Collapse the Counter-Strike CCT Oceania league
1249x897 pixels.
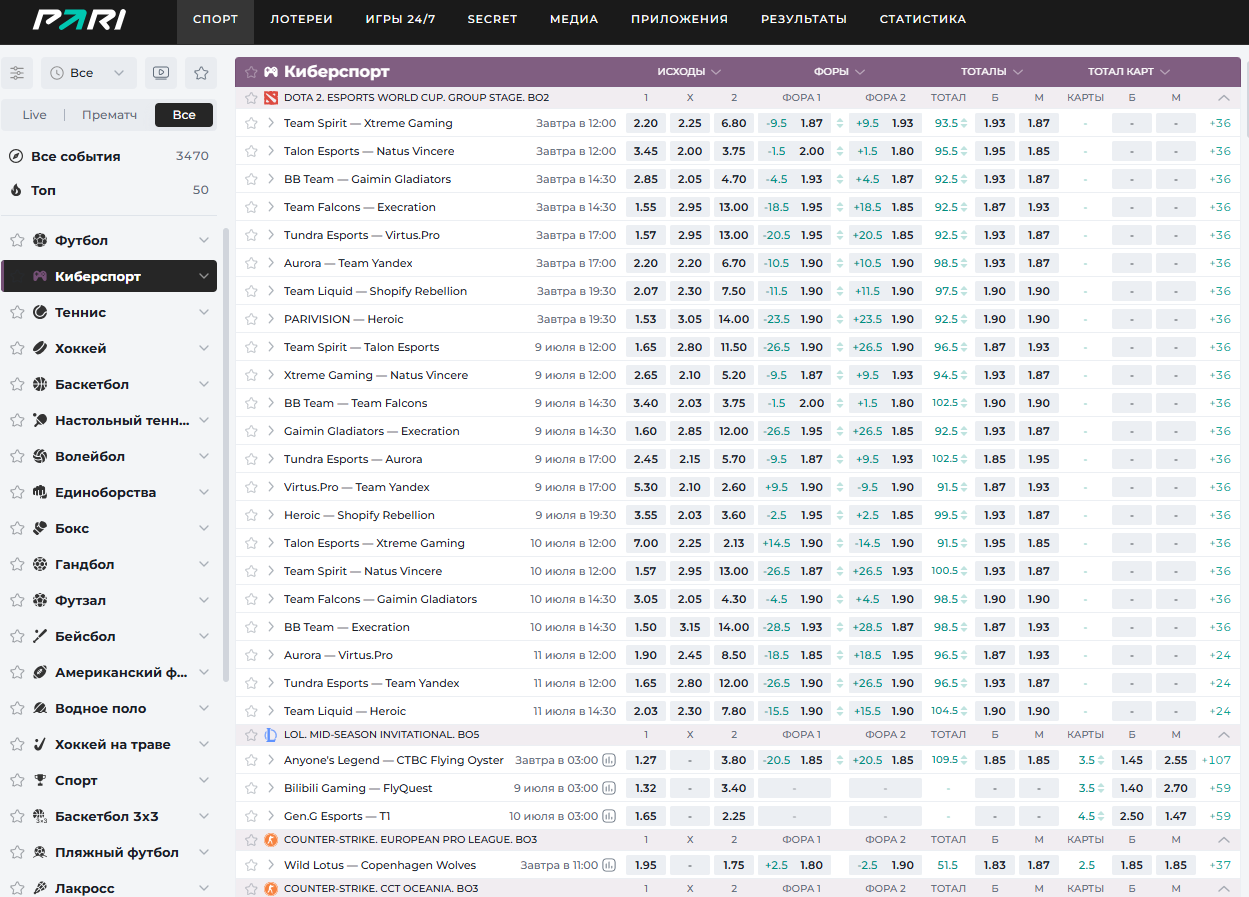point(1224,889)
